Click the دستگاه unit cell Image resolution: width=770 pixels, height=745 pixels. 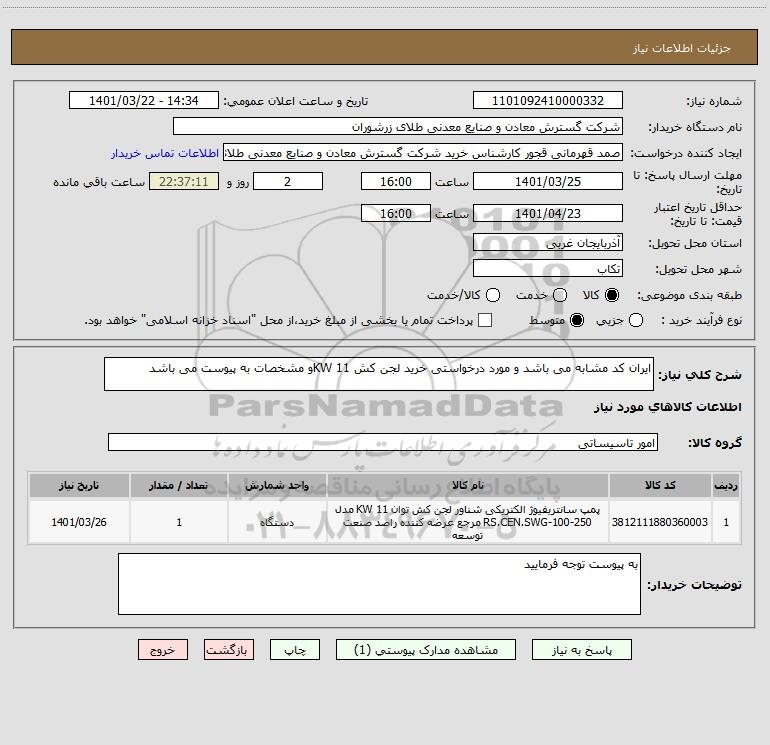277,522
